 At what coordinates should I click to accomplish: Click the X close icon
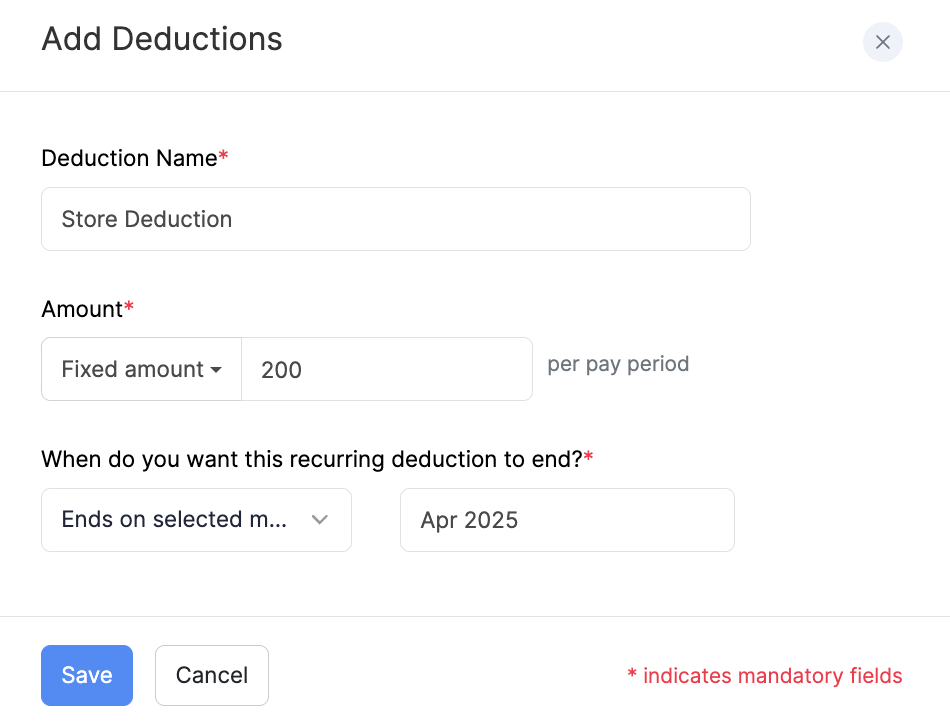[x=881, y=42]
